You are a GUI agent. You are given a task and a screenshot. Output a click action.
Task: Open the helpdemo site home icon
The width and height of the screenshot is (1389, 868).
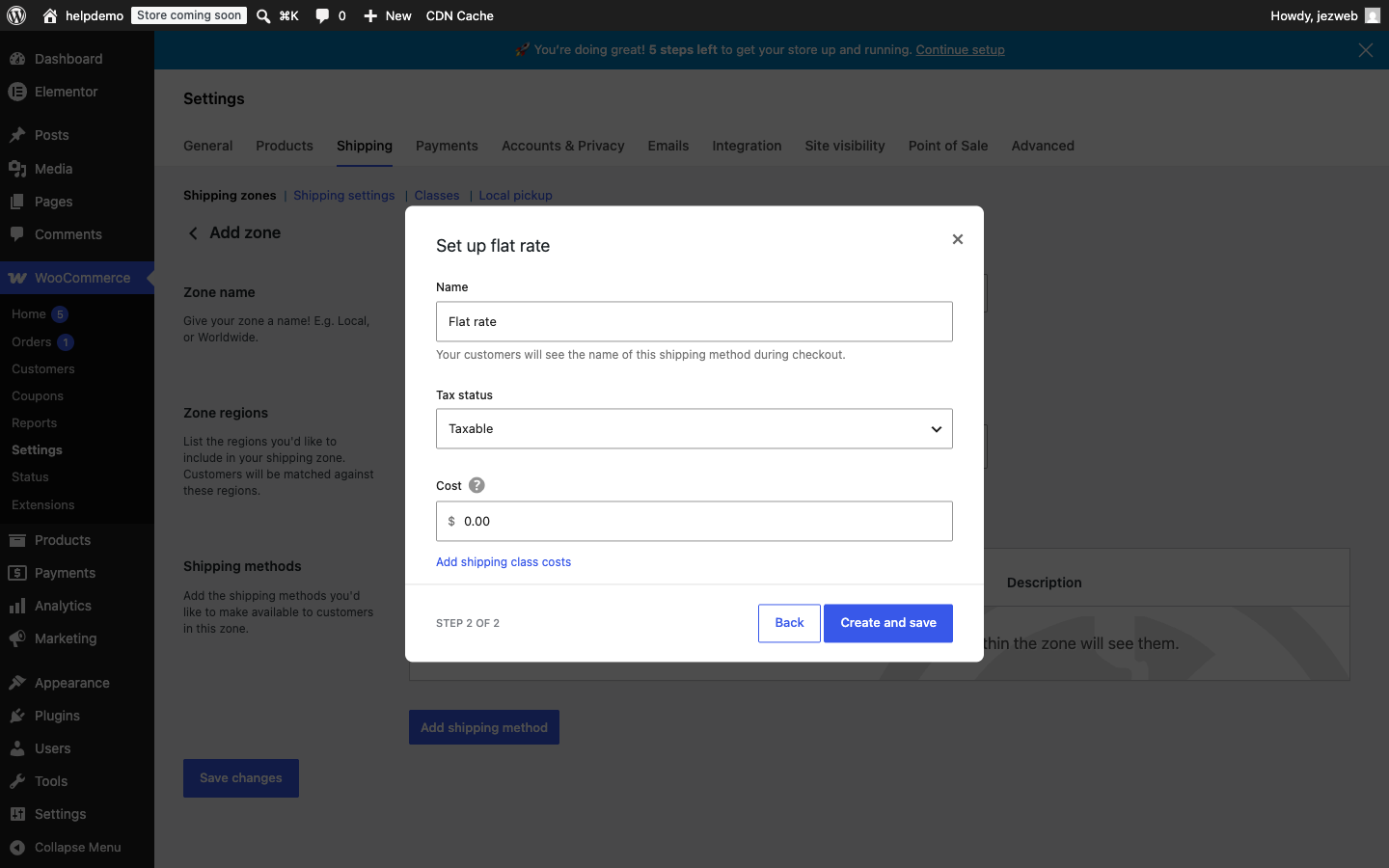50,15
